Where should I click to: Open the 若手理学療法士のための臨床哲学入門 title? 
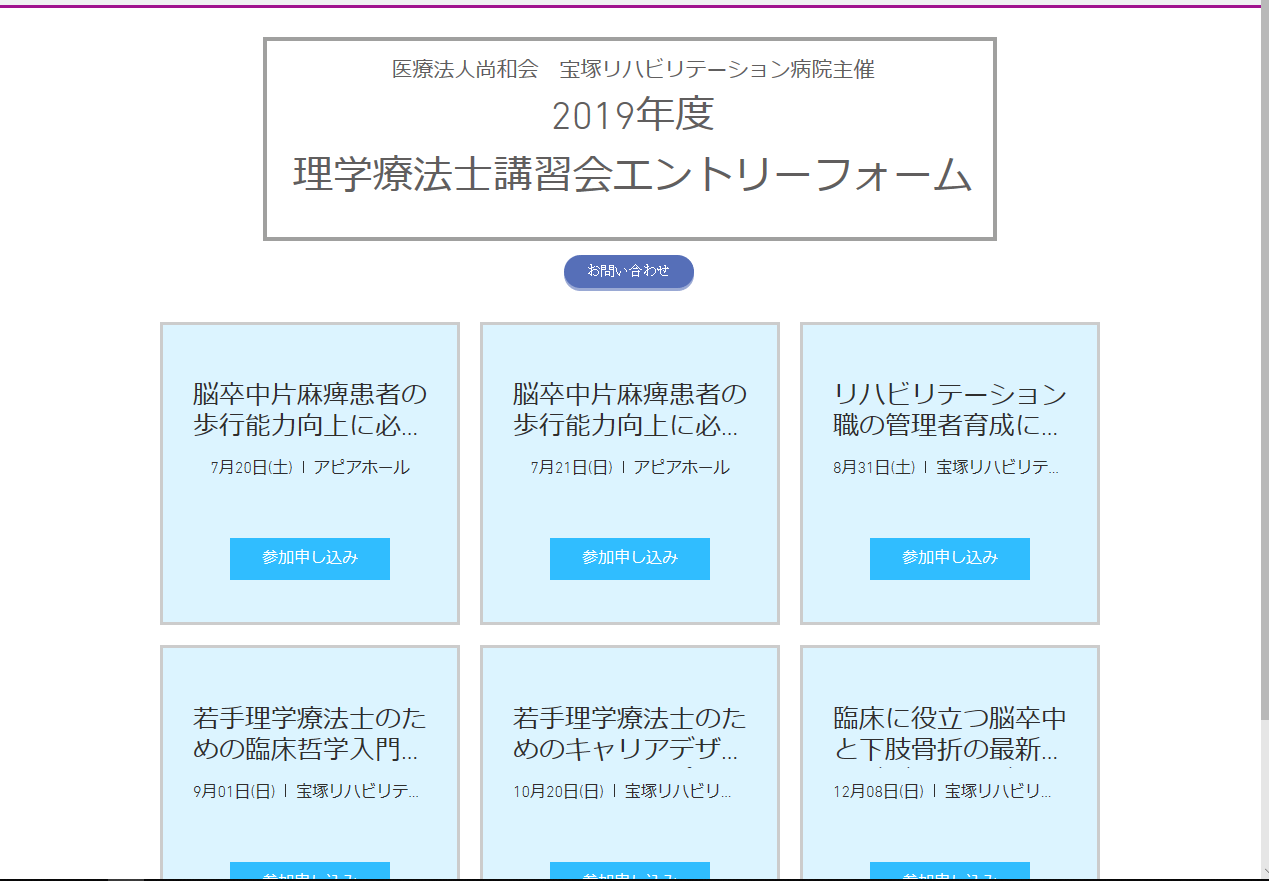coord(310,734)
